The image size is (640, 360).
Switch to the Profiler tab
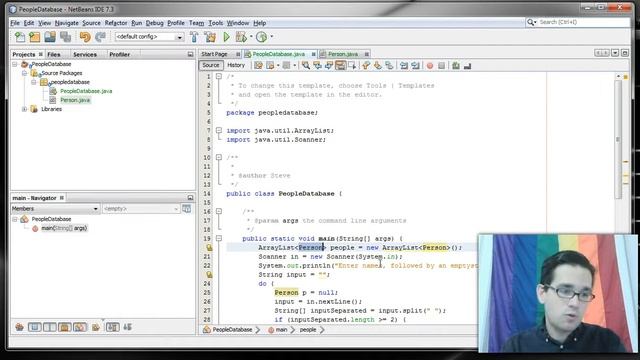pyautogui.click(x=120, y=54)
